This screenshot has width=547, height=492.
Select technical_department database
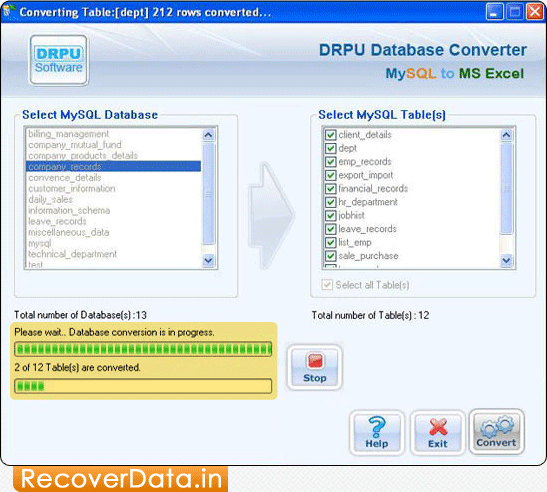(113, 254)
